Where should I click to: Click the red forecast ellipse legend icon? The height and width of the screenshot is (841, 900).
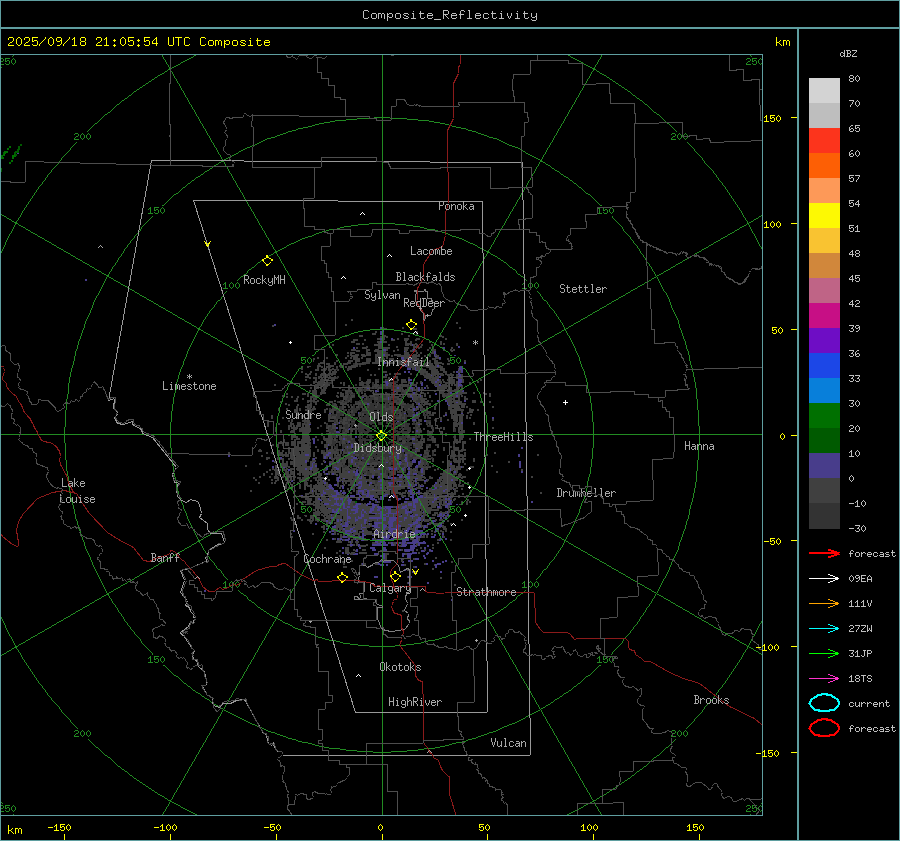click(x=824, y=728)
